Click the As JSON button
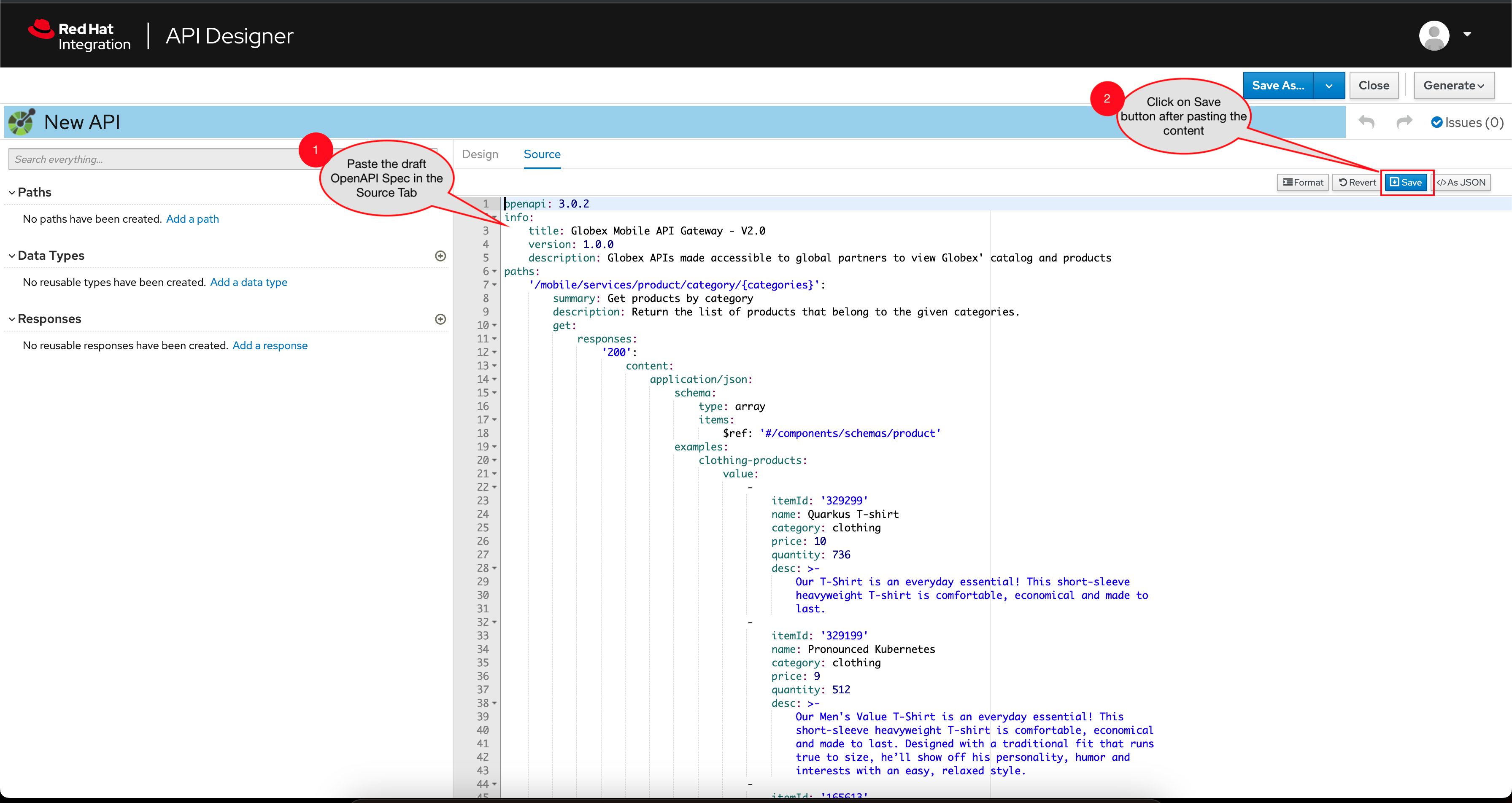1512x803 pixels. tap(1461, 183)
